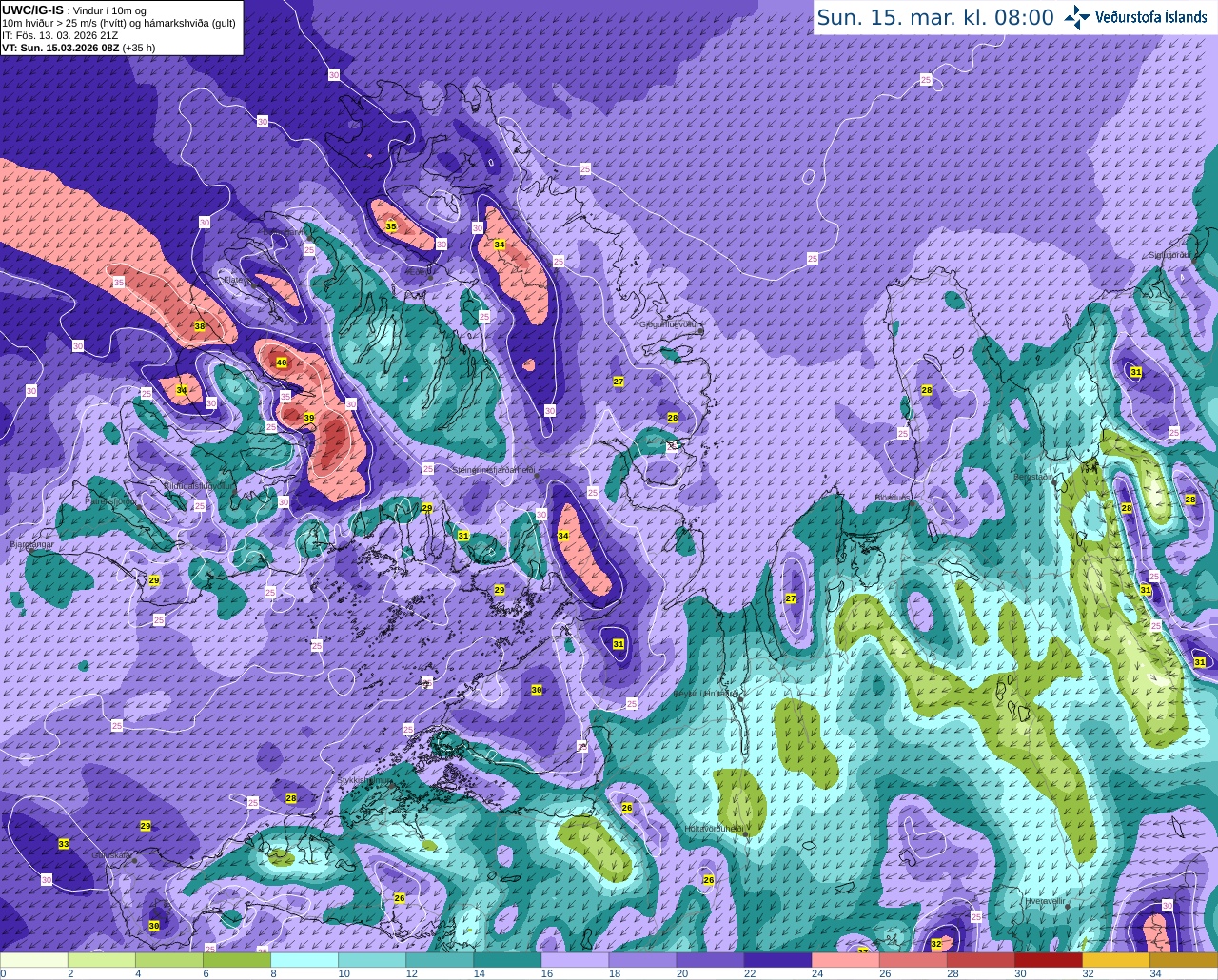Click the Gufuskálar station label
Image resolution: width=1218 pixels, height=980 pixels.
pyautogui.click(x=111, y=855)
